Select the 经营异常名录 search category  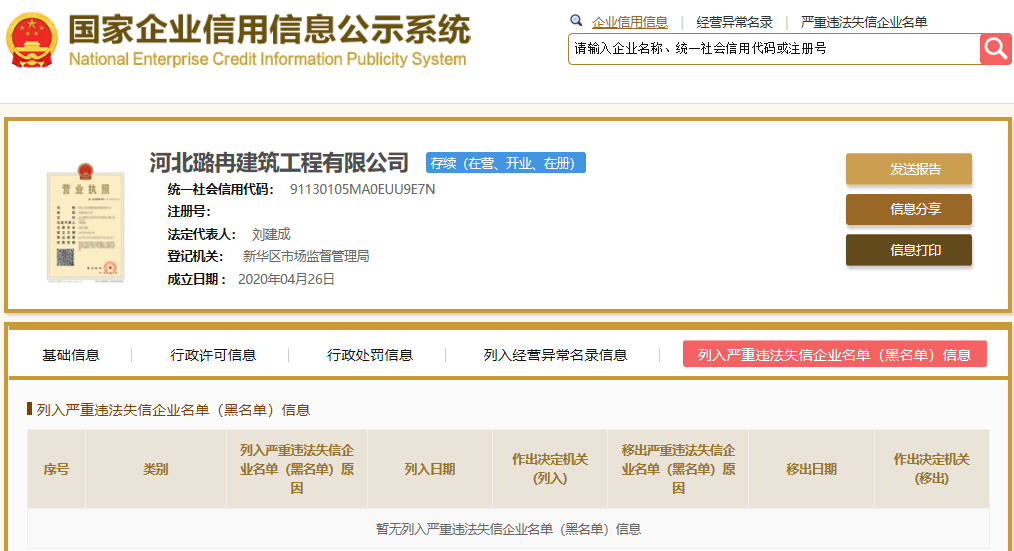(x=734, y=22)
